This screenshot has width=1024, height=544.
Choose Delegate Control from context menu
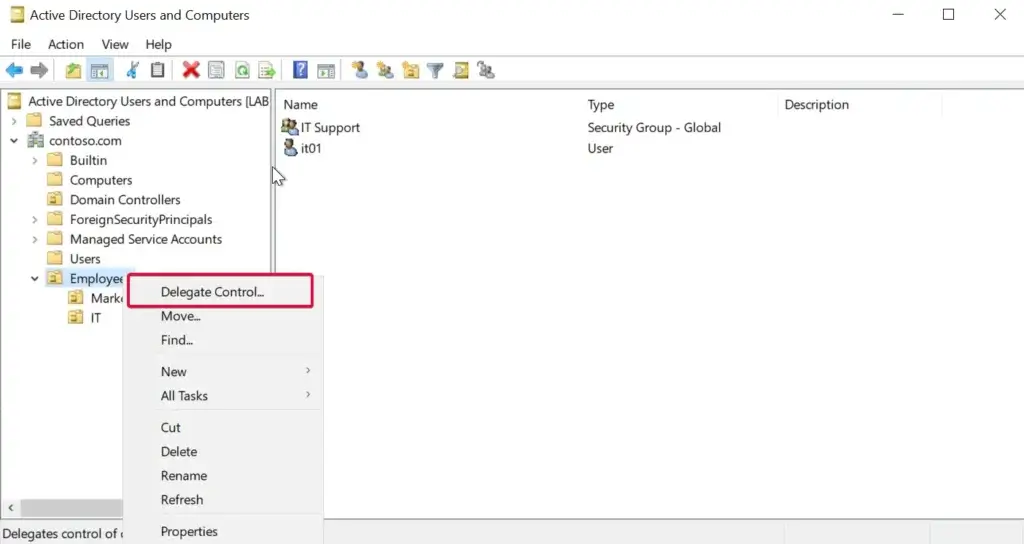tap(212, 292)
